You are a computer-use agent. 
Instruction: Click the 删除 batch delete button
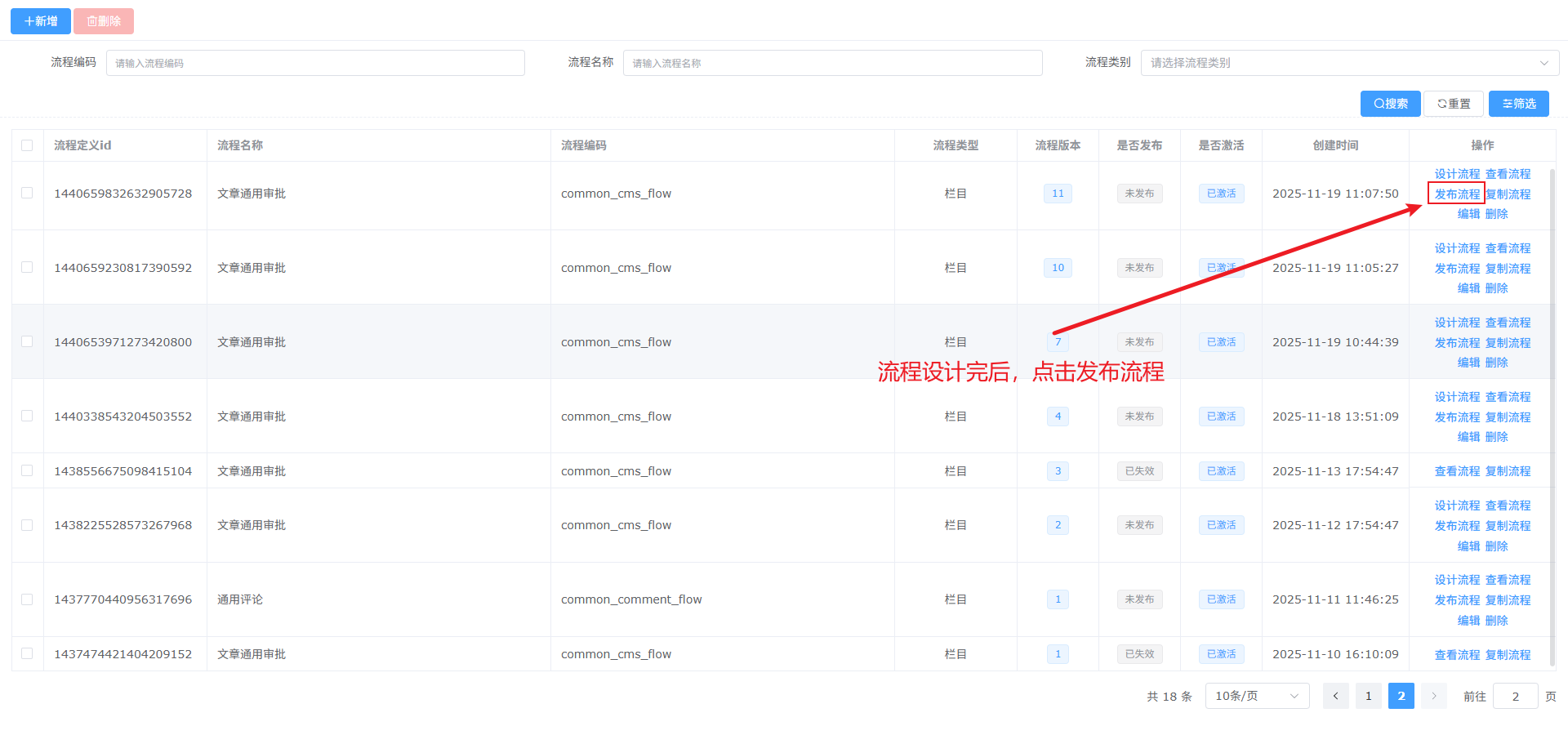(x=104, y=21)
